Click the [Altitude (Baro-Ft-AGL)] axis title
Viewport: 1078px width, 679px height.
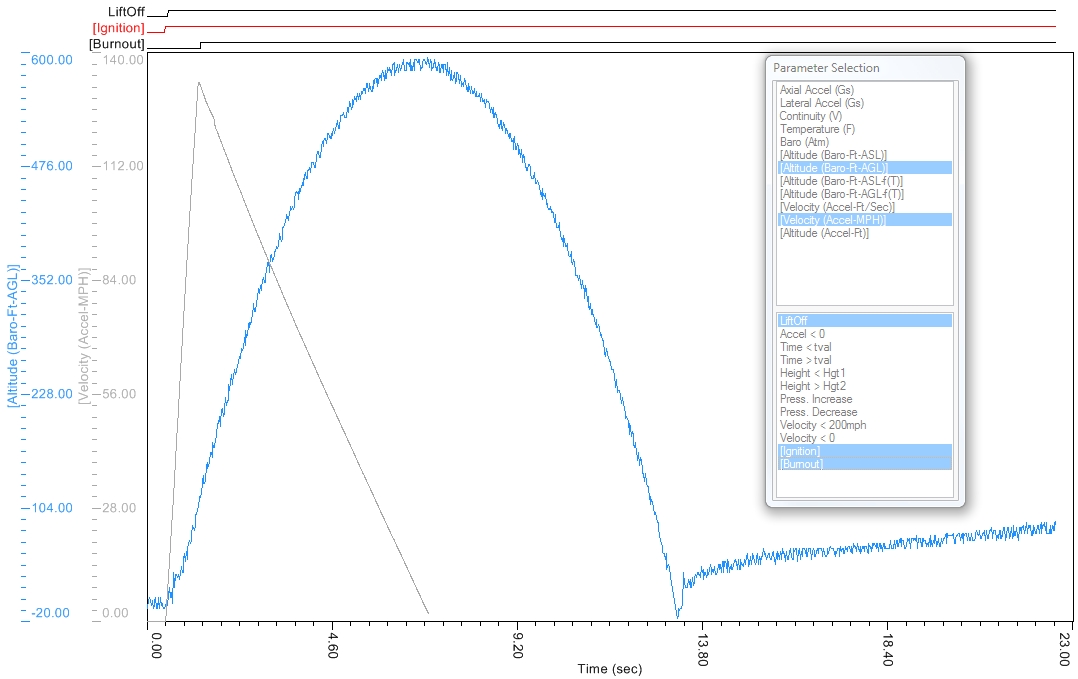[x=12, y=336]
